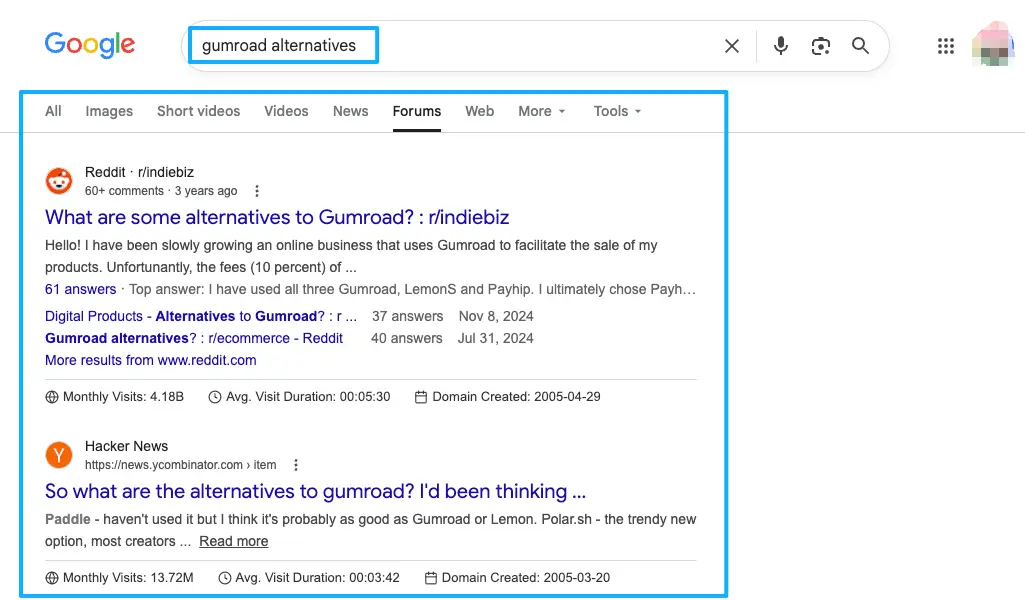This screenshot has width=1025, height=600.
Task: Click 'More results from www.reddit.com'
Action: (x=150, y=360)
